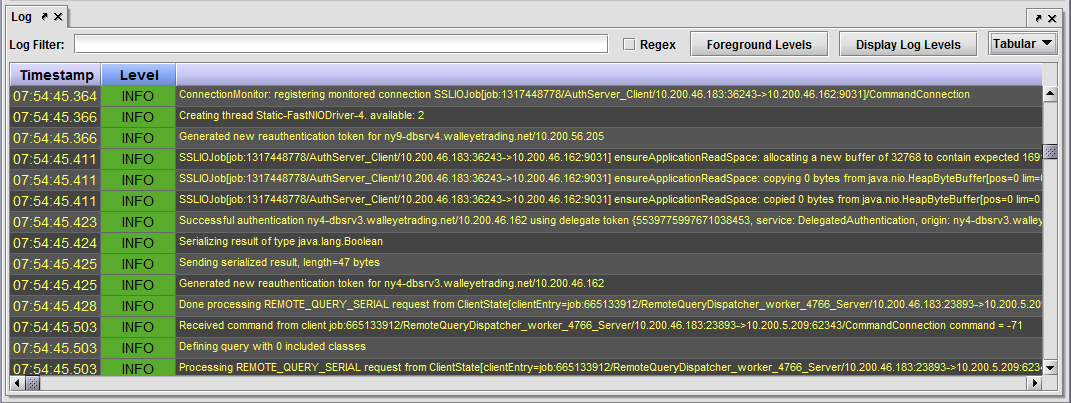Click inside the Log Filter text field
The height and width of the screenshot is (403, 1071).
point(340,44)
